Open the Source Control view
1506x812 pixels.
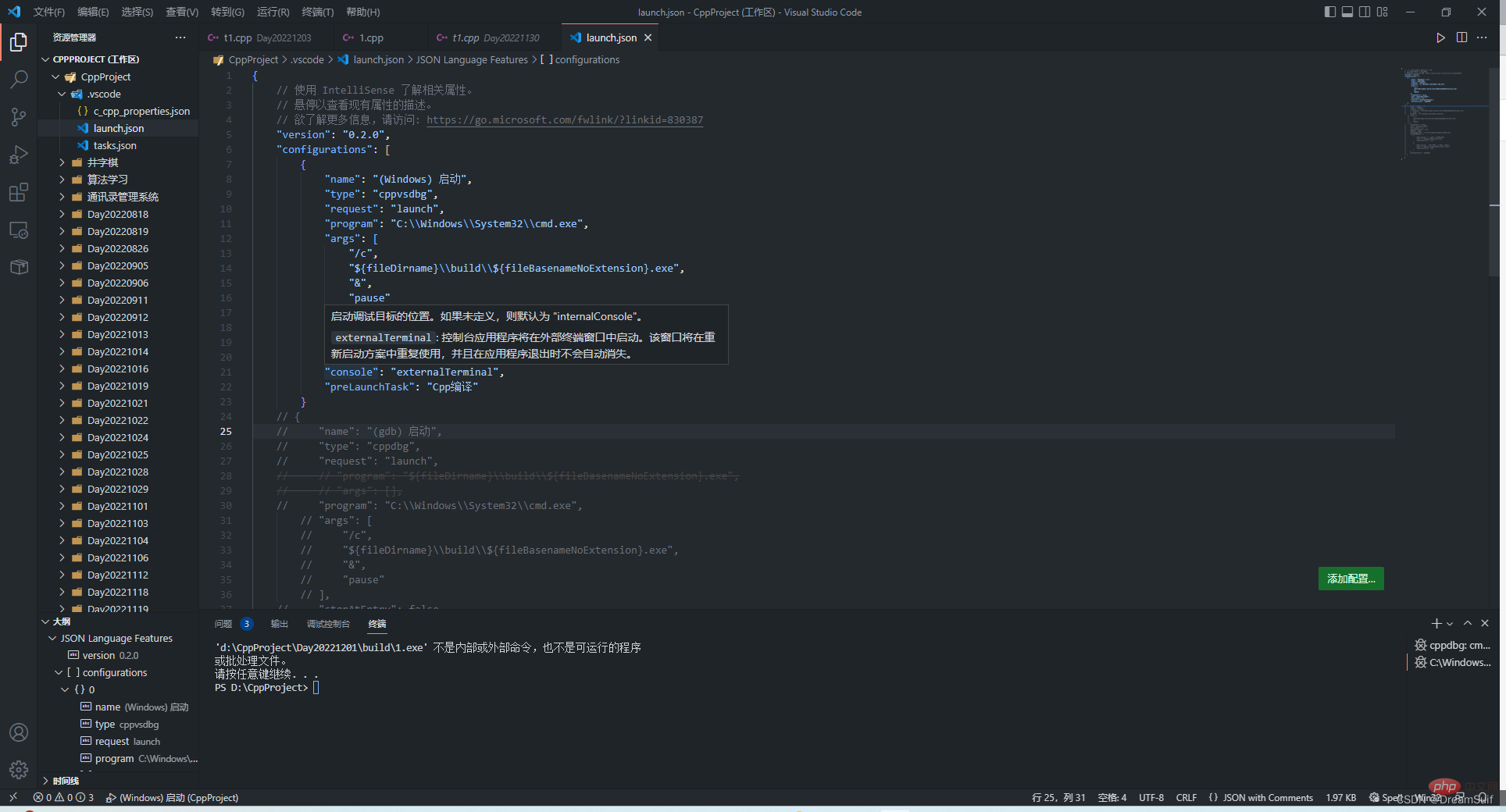coord(19,116)
